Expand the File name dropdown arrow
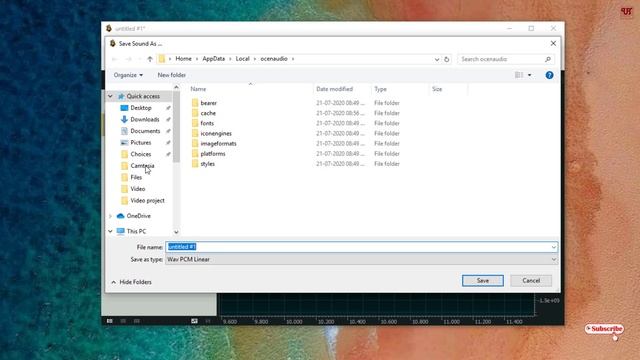This screenshot has height=360, width=640. point(553,247)
